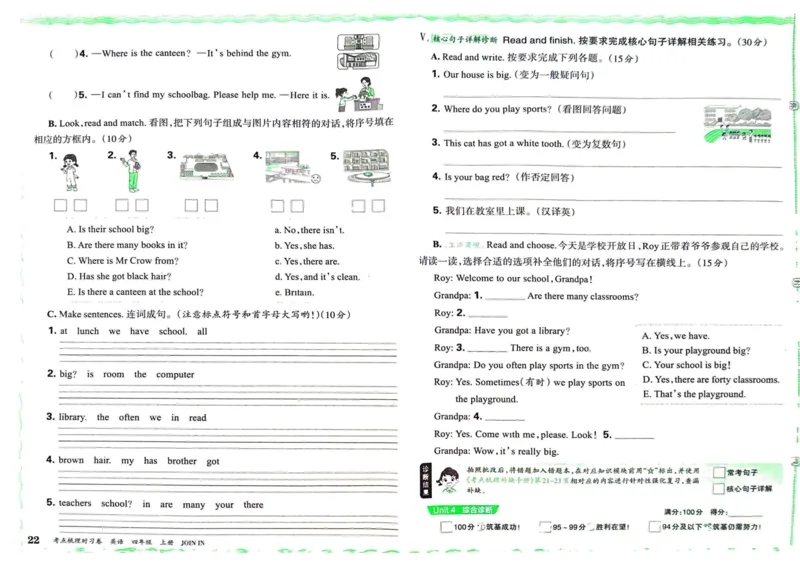
Task: Check the '94分及以下' score box
Action: pos(654,526)
